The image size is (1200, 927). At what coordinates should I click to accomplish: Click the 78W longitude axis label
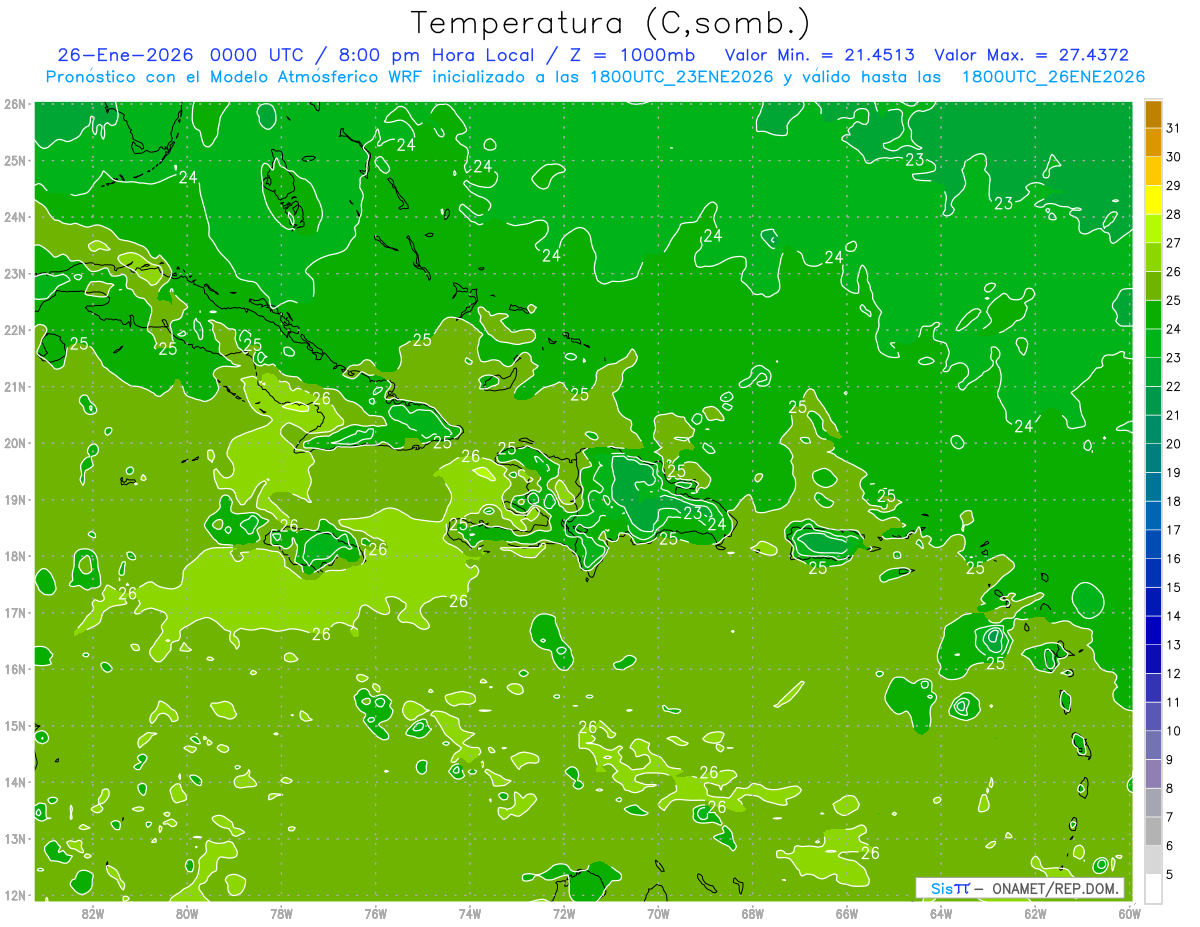tap(281, 913)
